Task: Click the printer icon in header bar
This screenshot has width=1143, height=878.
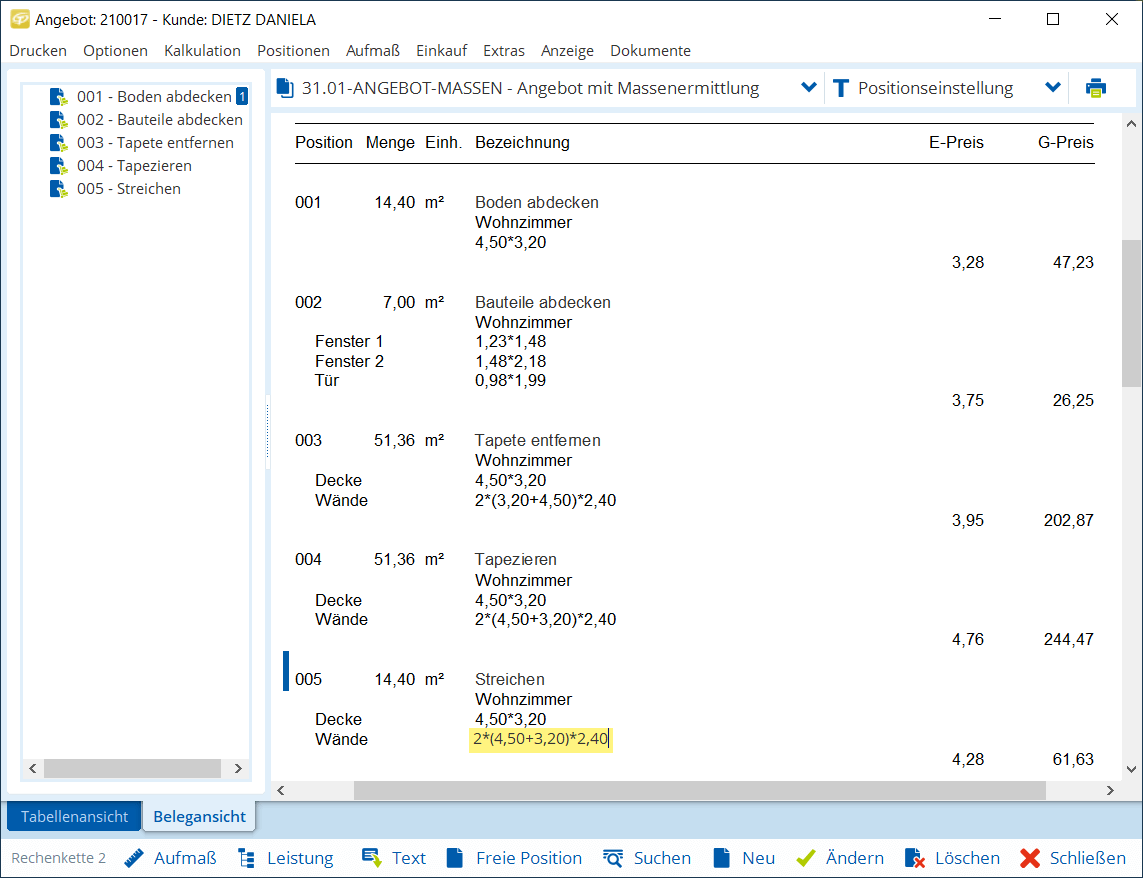Action: (x=1096, y=88)
